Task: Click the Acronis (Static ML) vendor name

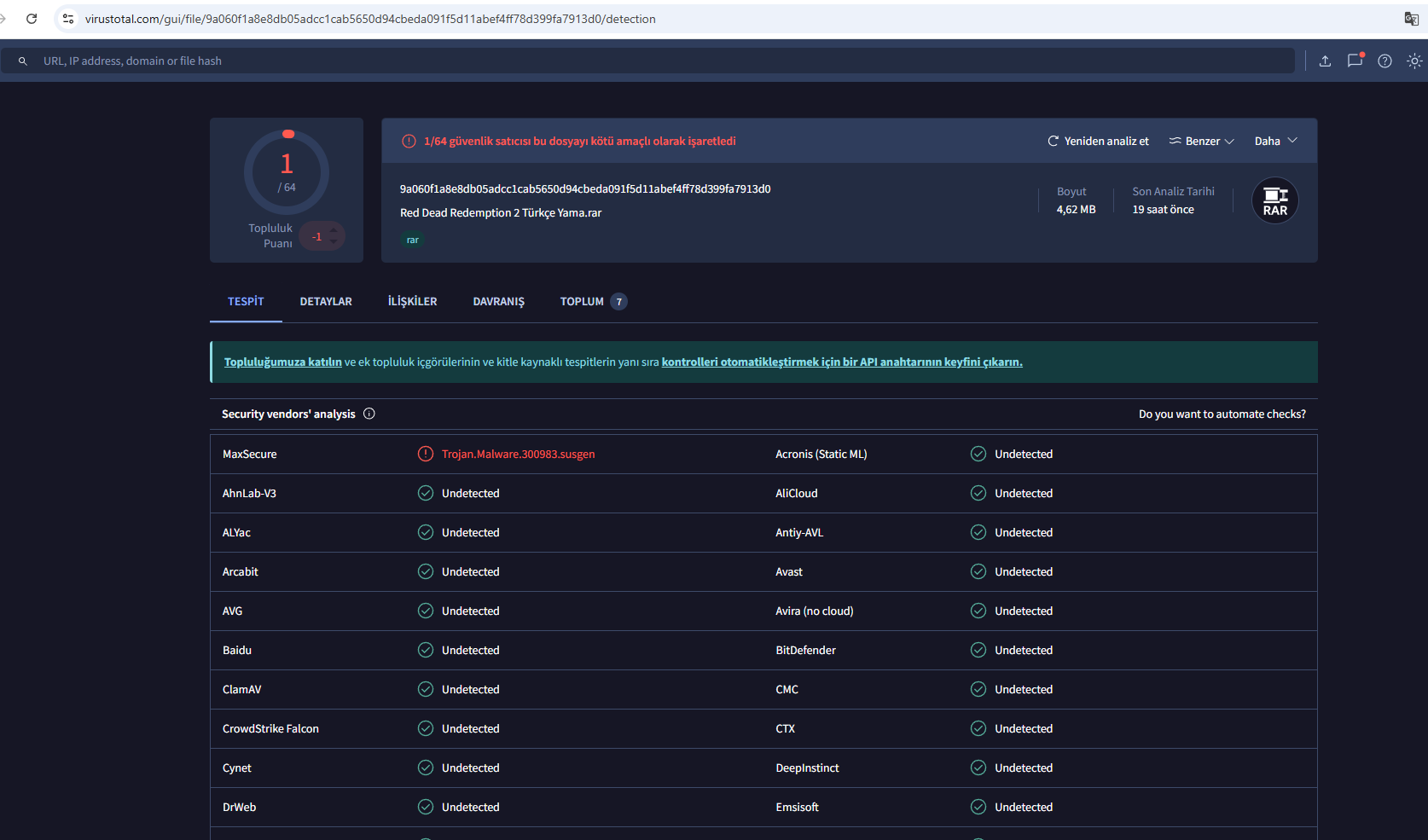Action: click(821, 454)
